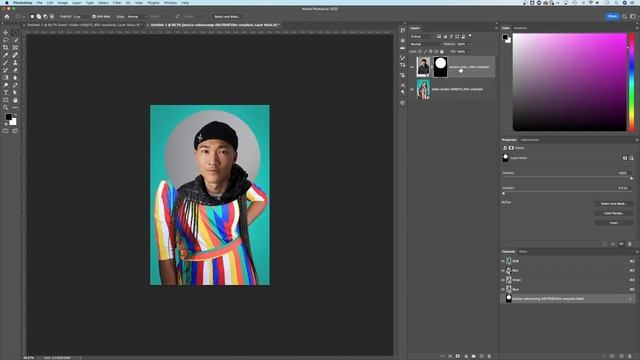Select the Hand tool
The width and height of the screenshot is (640, 360).
[15, 100]
